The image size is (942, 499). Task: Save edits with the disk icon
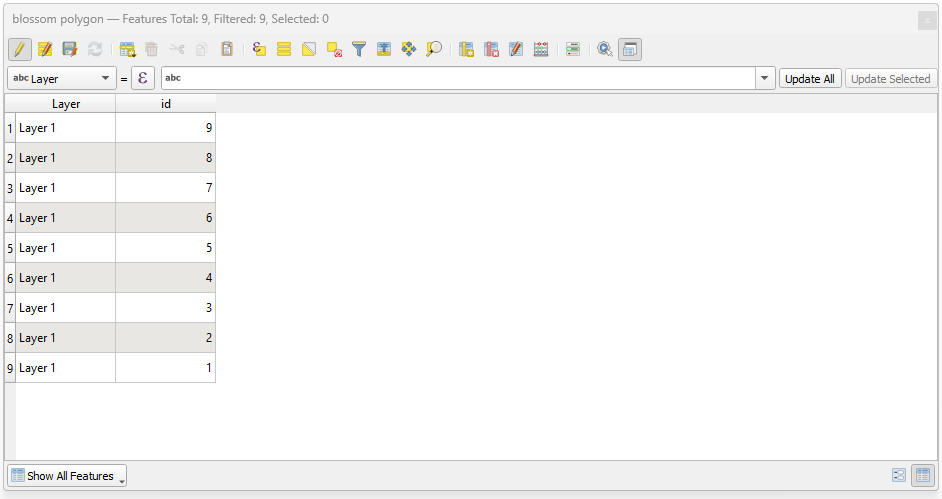[70, 49]
